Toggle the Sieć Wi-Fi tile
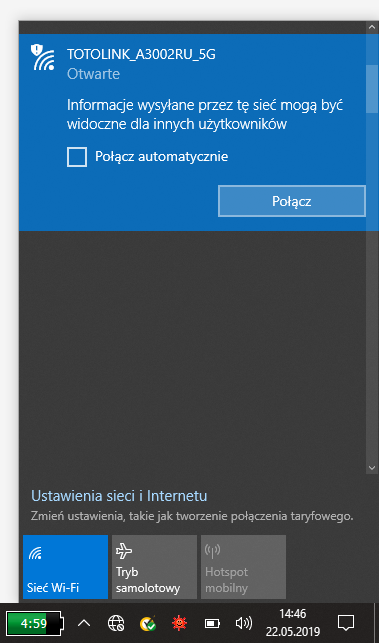Viewport: 379px width, 643px height. pos(66,567)
